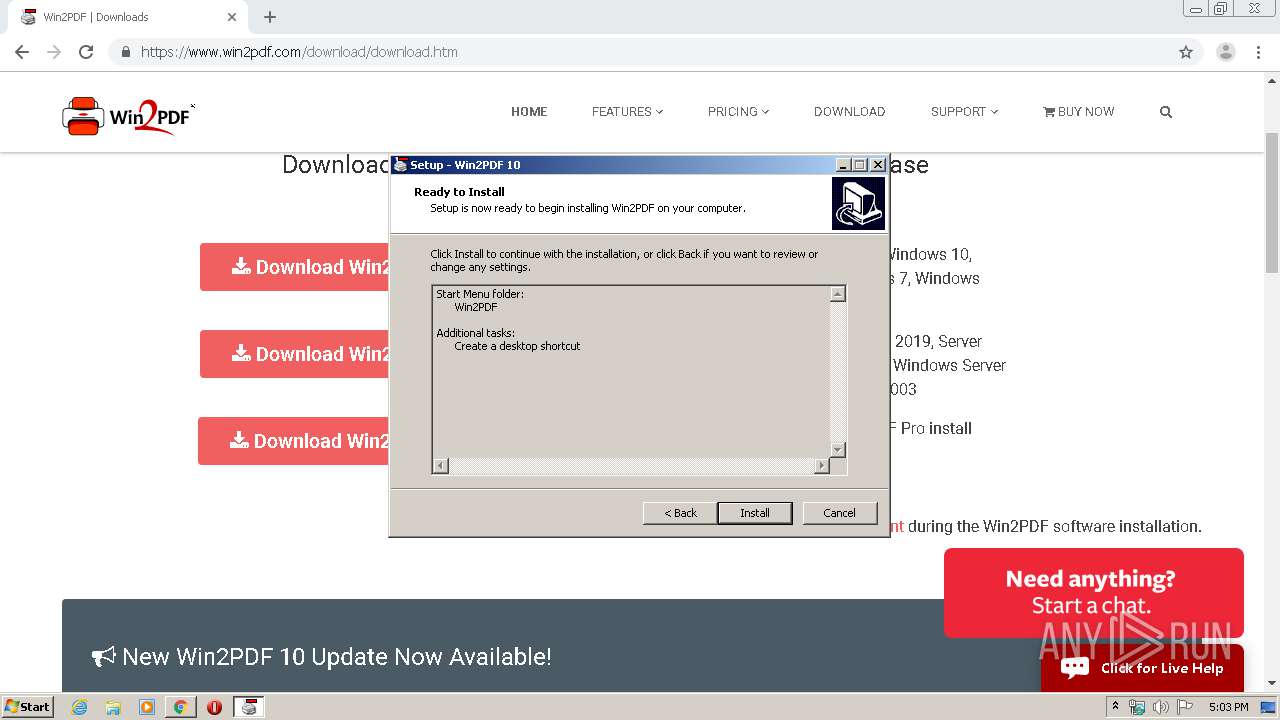The height and width of the screenshot is (720, 1280).
Task: Click the summary box scroll down arrow
Action: [x=838, y=450]
